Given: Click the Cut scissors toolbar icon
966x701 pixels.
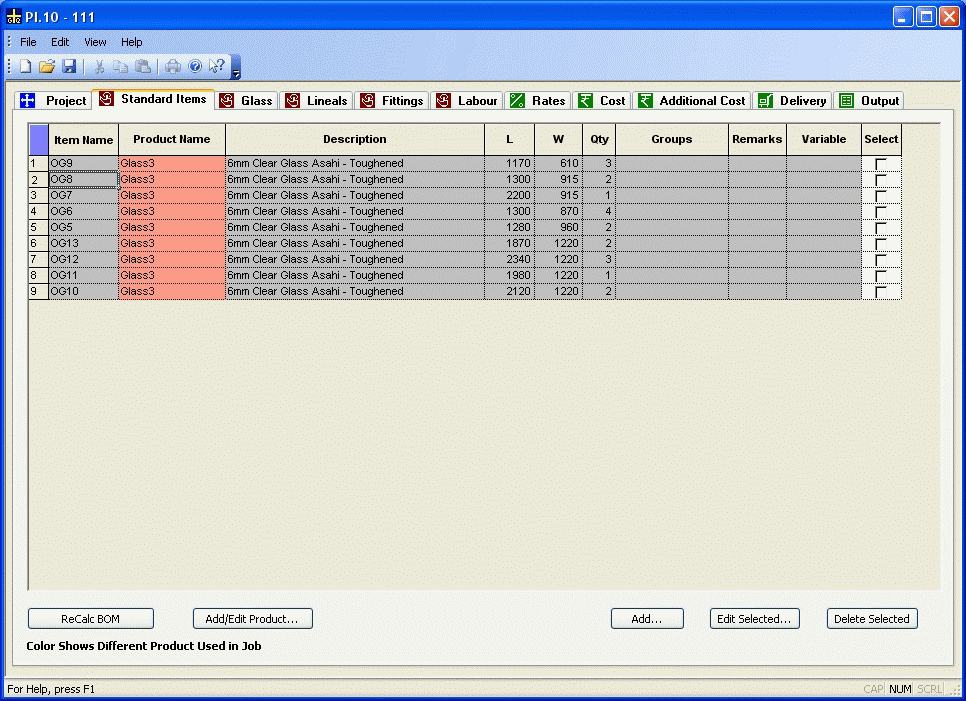Looking at the screenshot, I should [100, 67].
